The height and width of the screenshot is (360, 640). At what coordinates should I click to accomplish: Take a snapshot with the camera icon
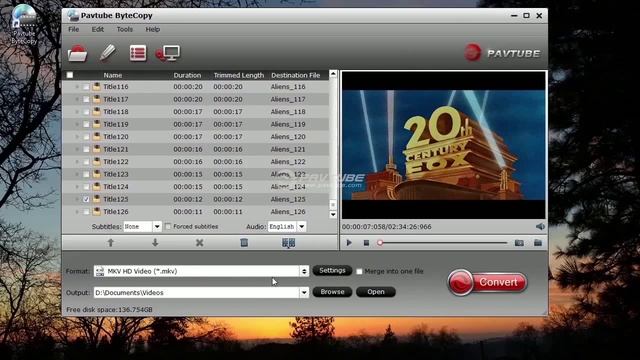[x=519, y=243]
